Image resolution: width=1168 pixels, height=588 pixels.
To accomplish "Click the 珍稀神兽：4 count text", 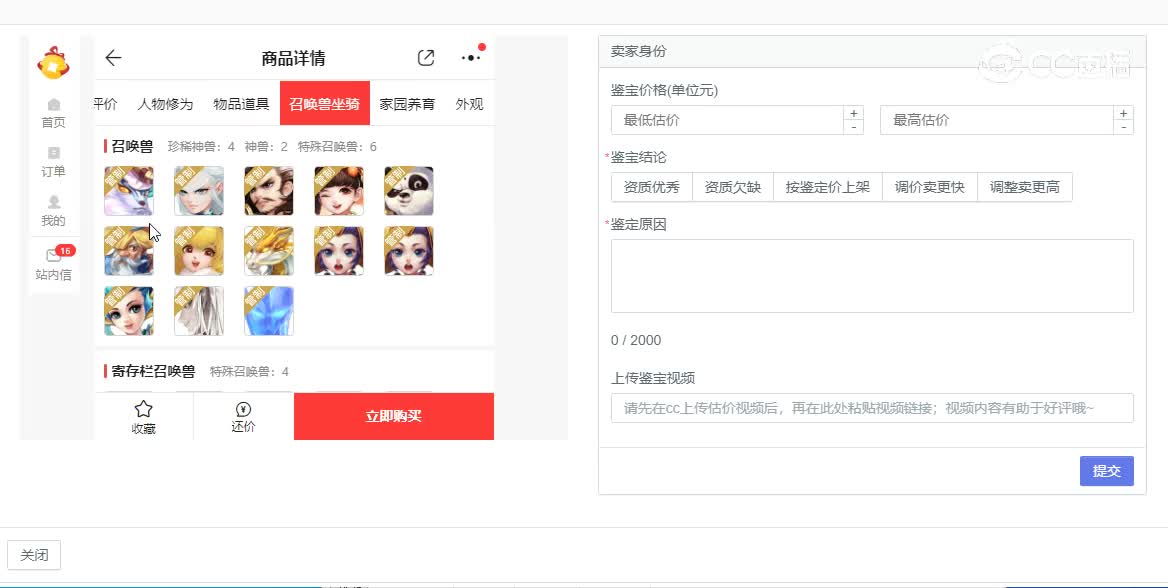I will coord(201,147).
